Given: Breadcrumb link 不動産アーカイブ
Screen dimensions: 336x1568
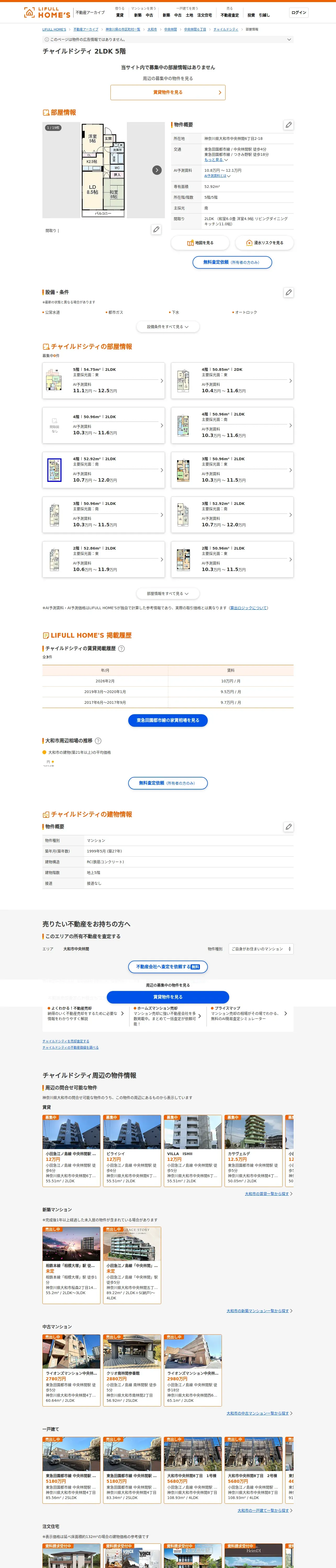Looking at the screenshot, I should (x=86, y=29).
